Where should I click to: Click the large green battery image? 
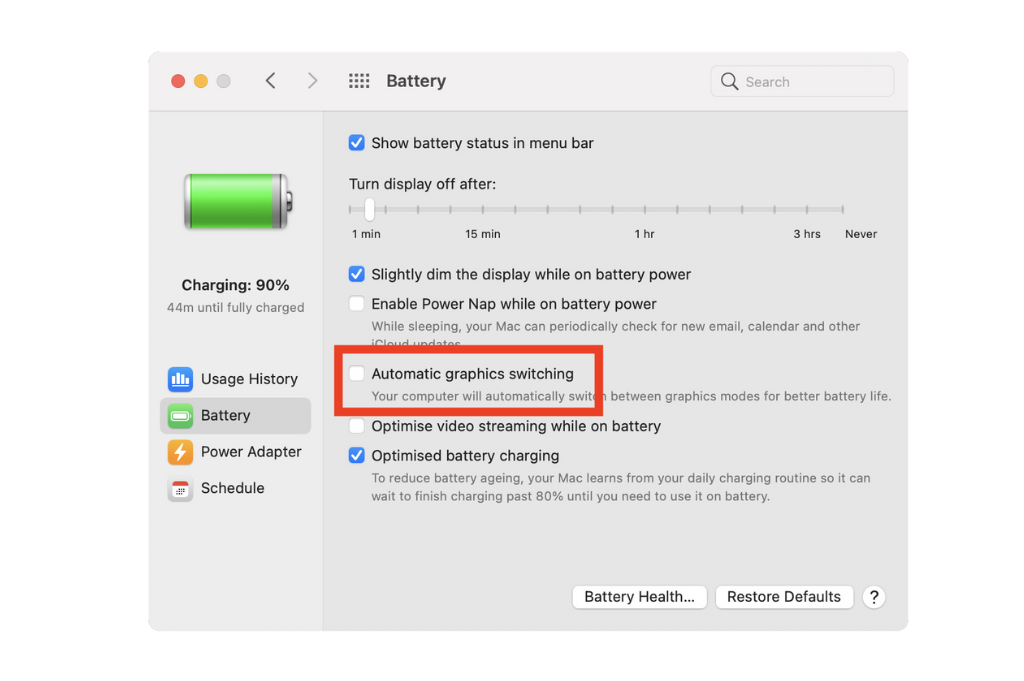pos(238,201)
